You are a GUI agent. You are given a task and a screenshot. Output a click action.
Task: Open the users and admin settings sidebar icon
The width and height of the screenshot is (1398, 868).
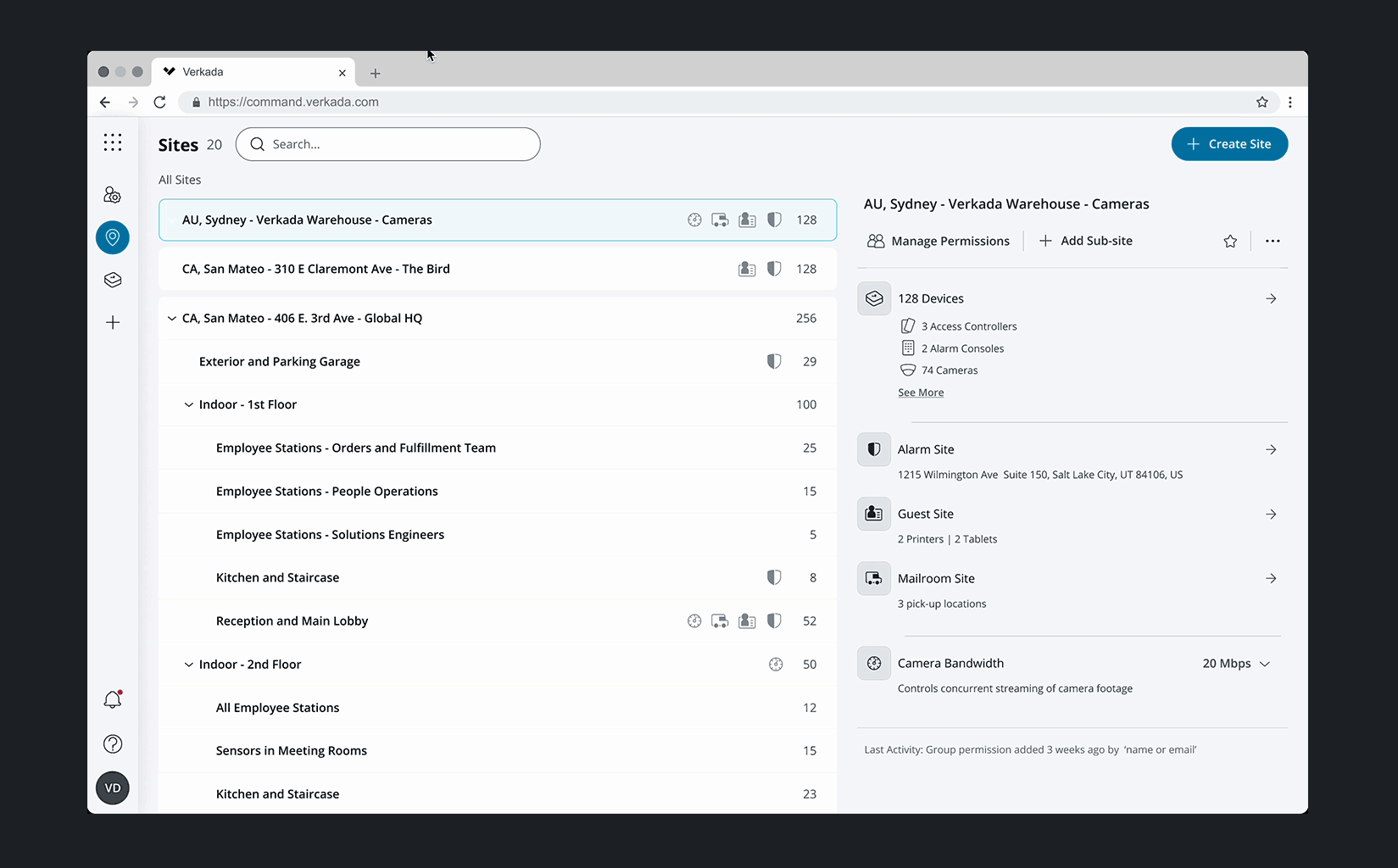pyautogui.click(x=113, y=195)
